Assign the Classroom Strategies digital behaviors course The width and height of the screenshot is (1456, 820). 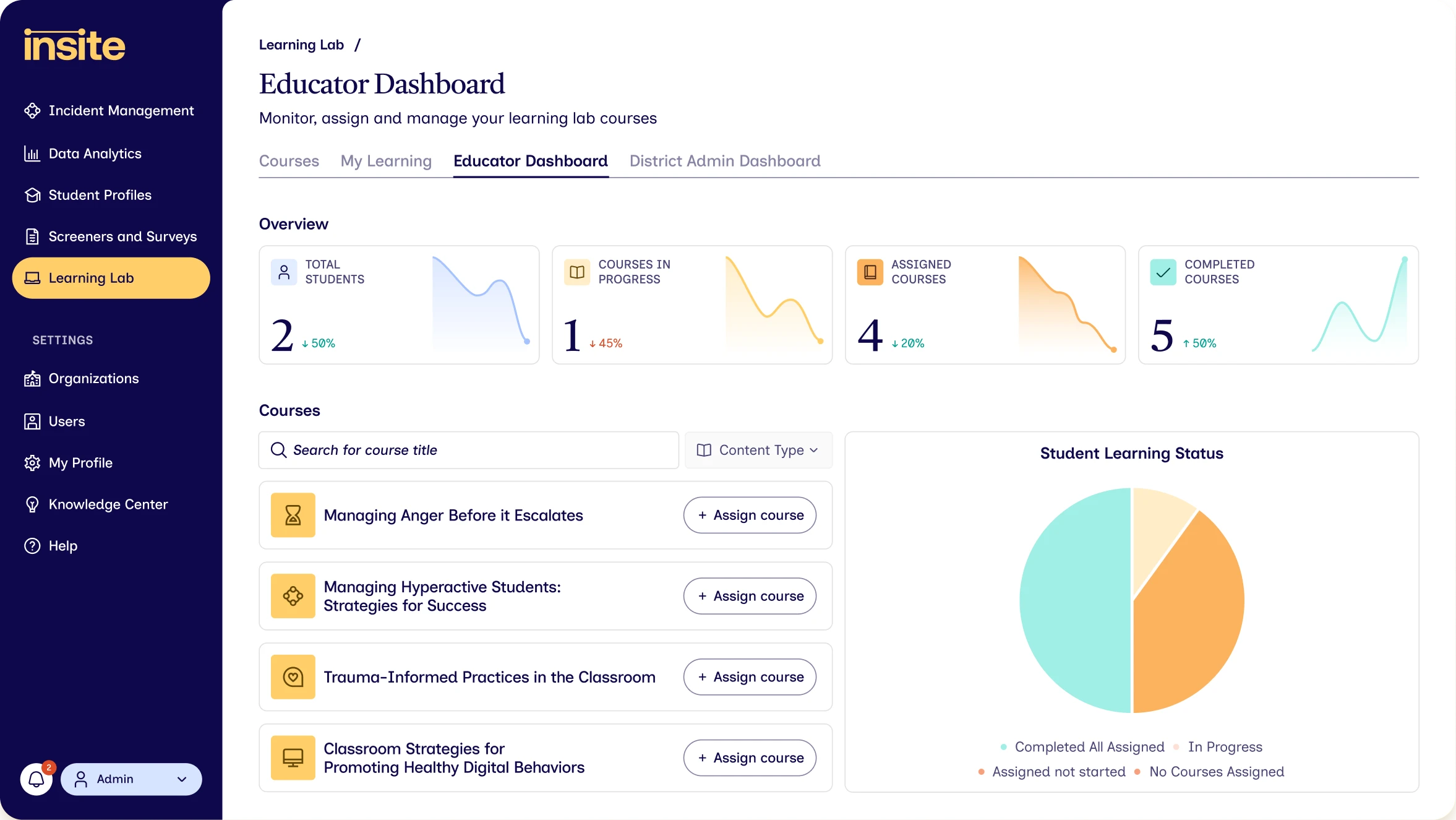click(x=750, y=757)
